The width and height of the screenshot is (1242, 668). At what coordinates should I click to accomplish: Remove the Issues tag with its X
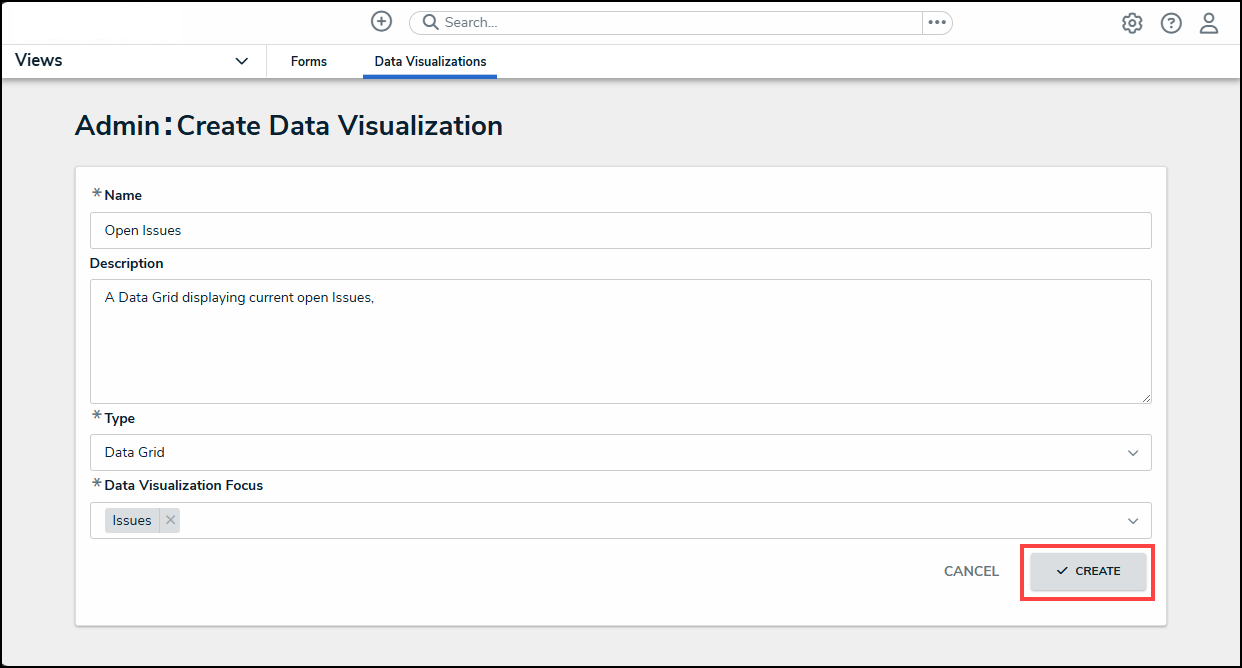[170, 520]
